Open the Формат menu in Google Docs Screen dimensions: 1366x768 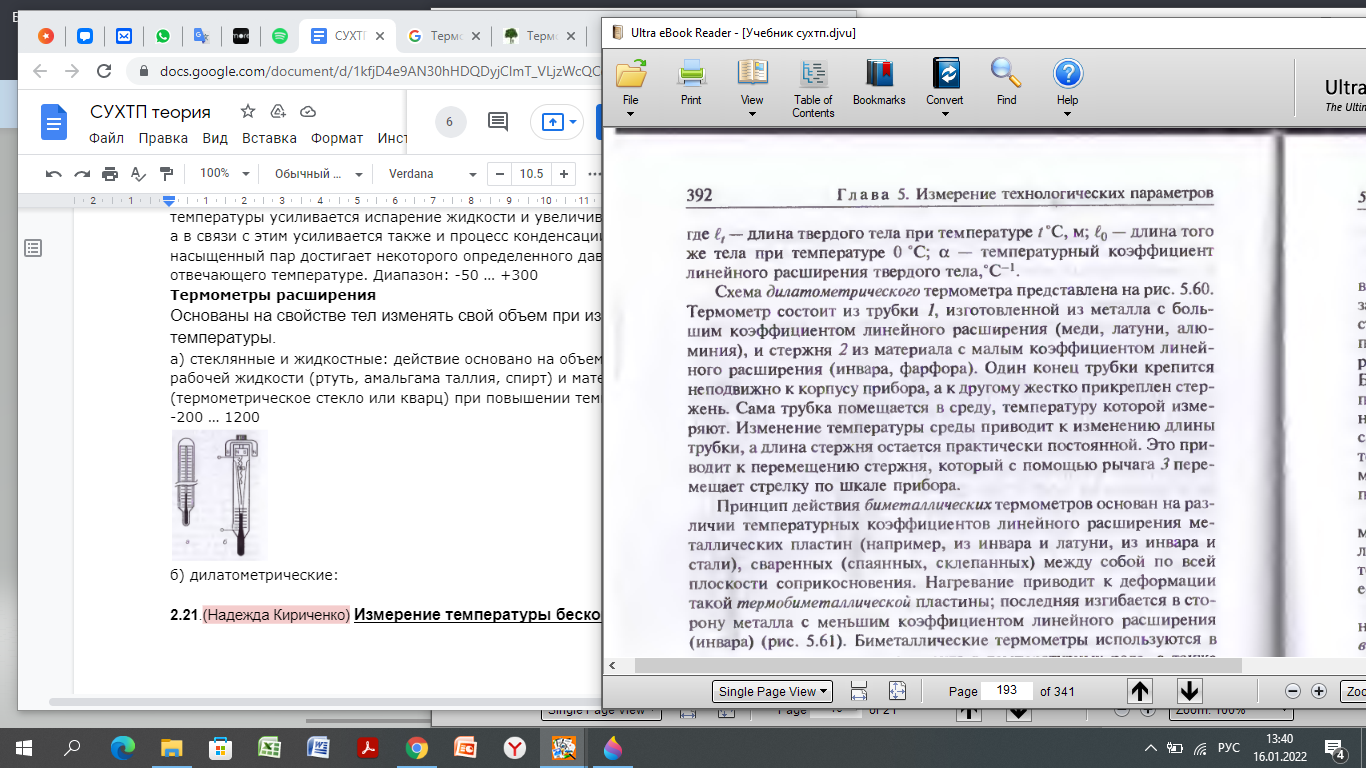pyautogui.click(x=337, y=138)
